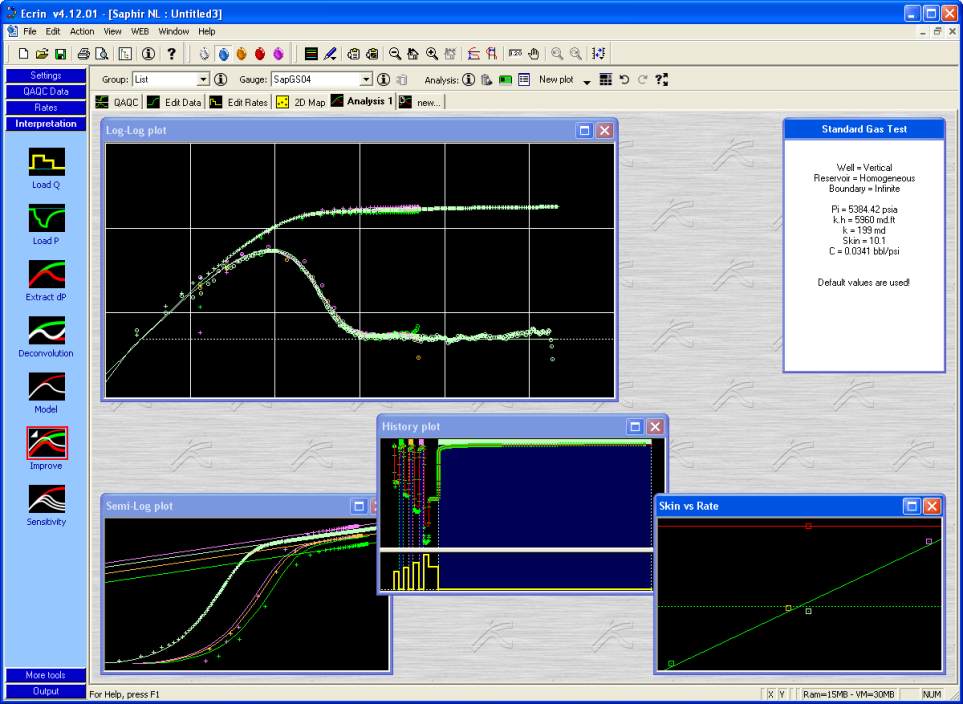Viewport: 963px width, 704px height.
Task: Open the Sensitivity tool
Action: click(46, 498)
